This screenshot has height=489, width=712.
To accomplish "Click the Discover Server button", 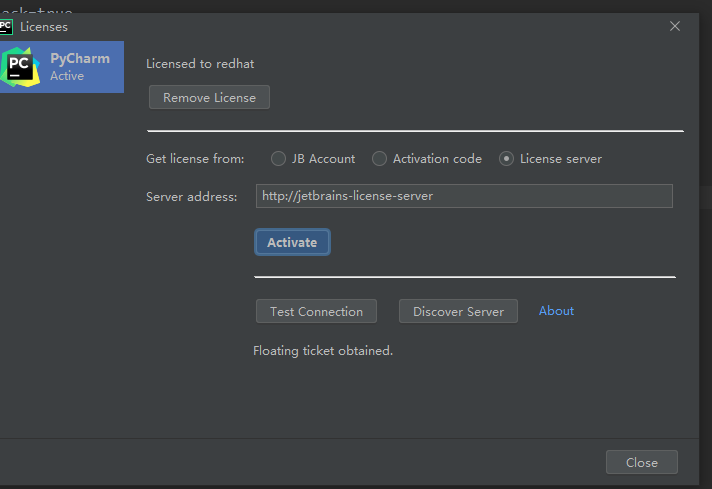I will click(458, 311).
